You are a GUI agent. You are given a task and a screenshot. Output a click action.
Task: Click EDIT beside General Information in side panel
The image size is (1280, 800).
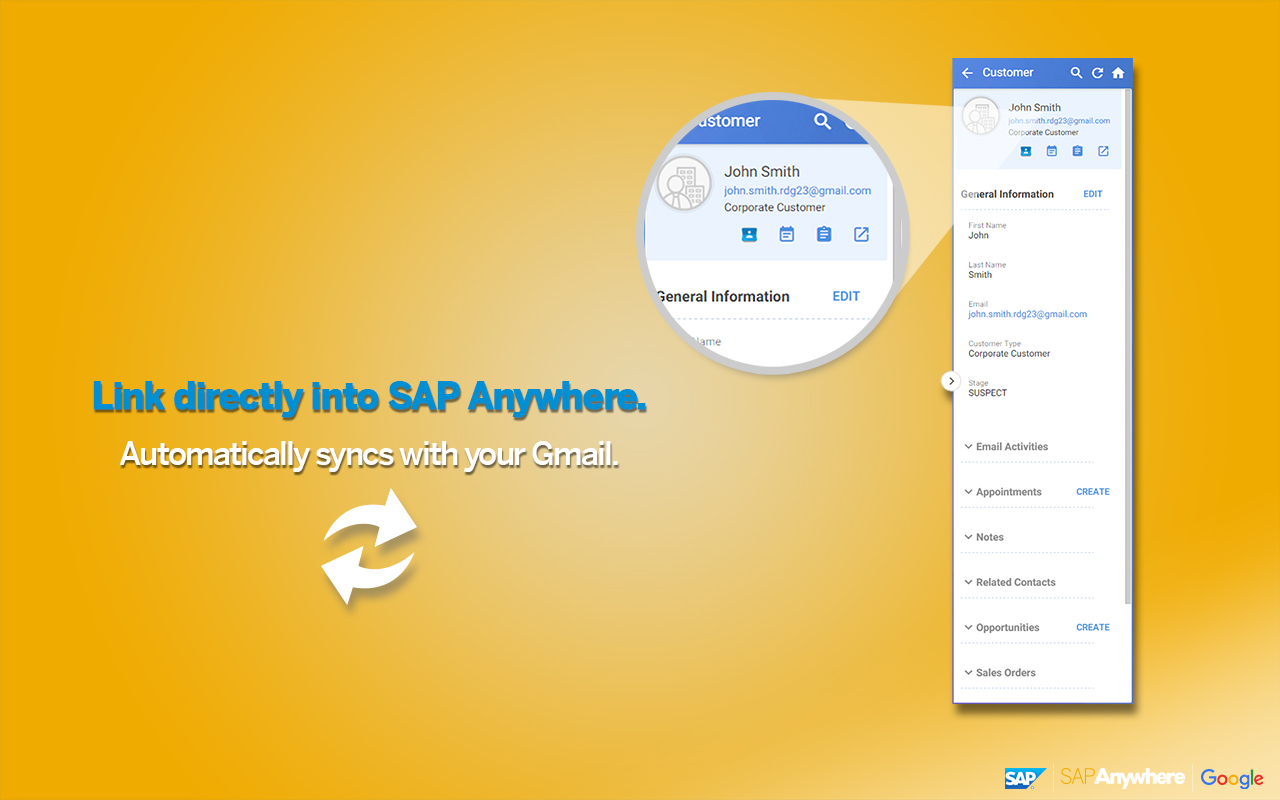(x=1093, y=194)
